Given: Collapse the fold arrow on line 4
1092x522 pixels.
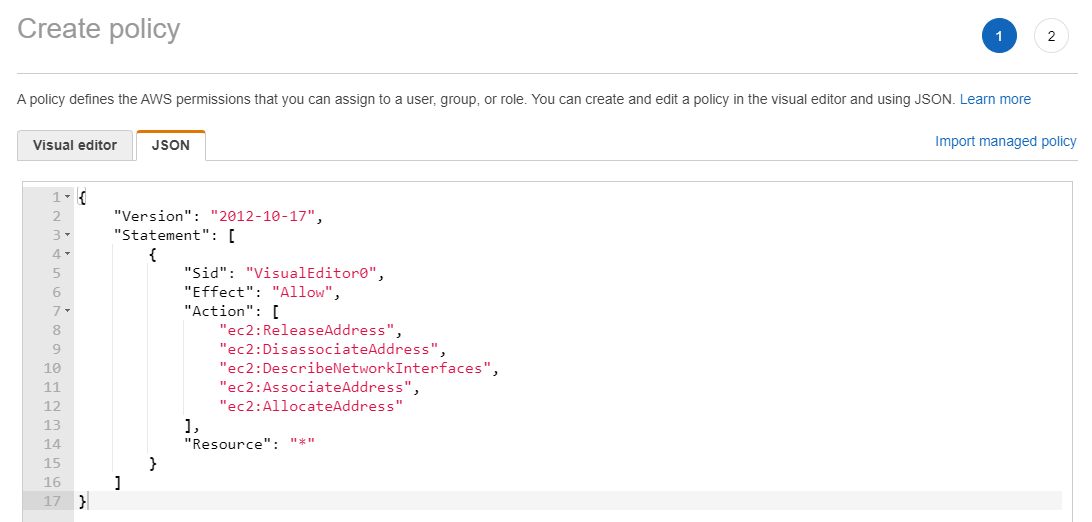Looking at the screenshot, I should [x=68, y=255].
